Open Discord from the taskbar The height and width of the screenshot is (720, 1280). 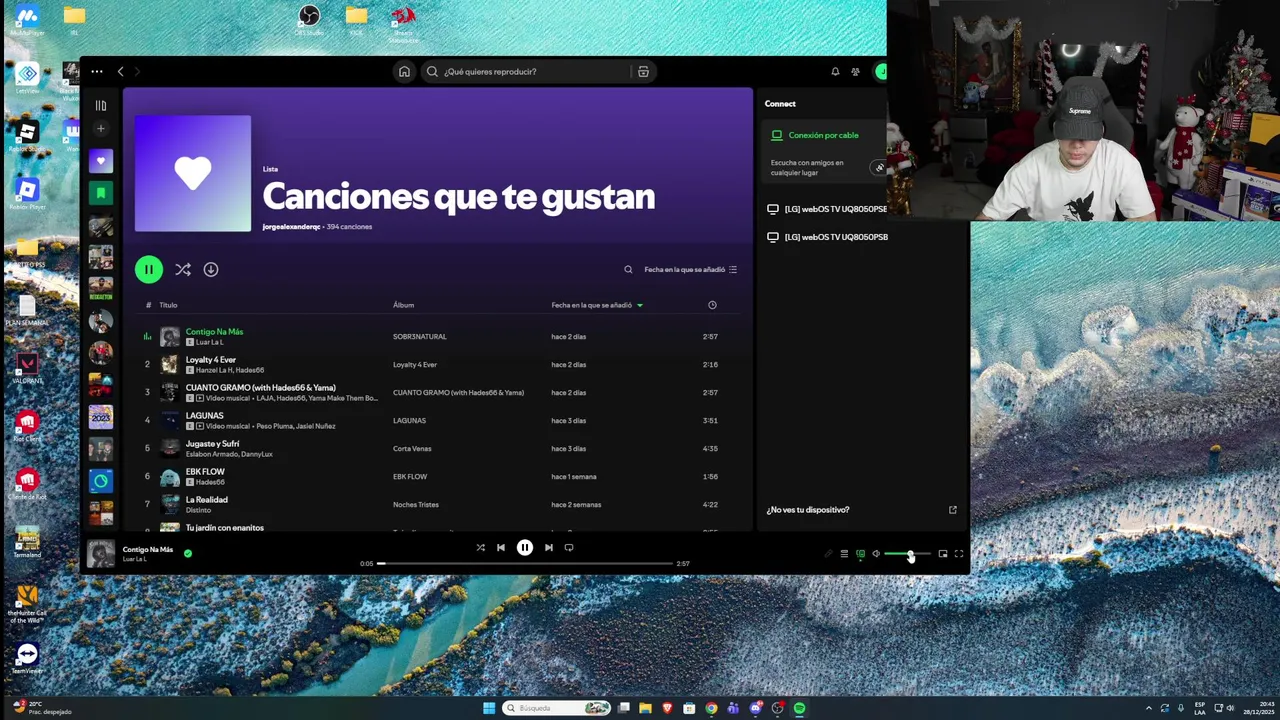point(755,708)
